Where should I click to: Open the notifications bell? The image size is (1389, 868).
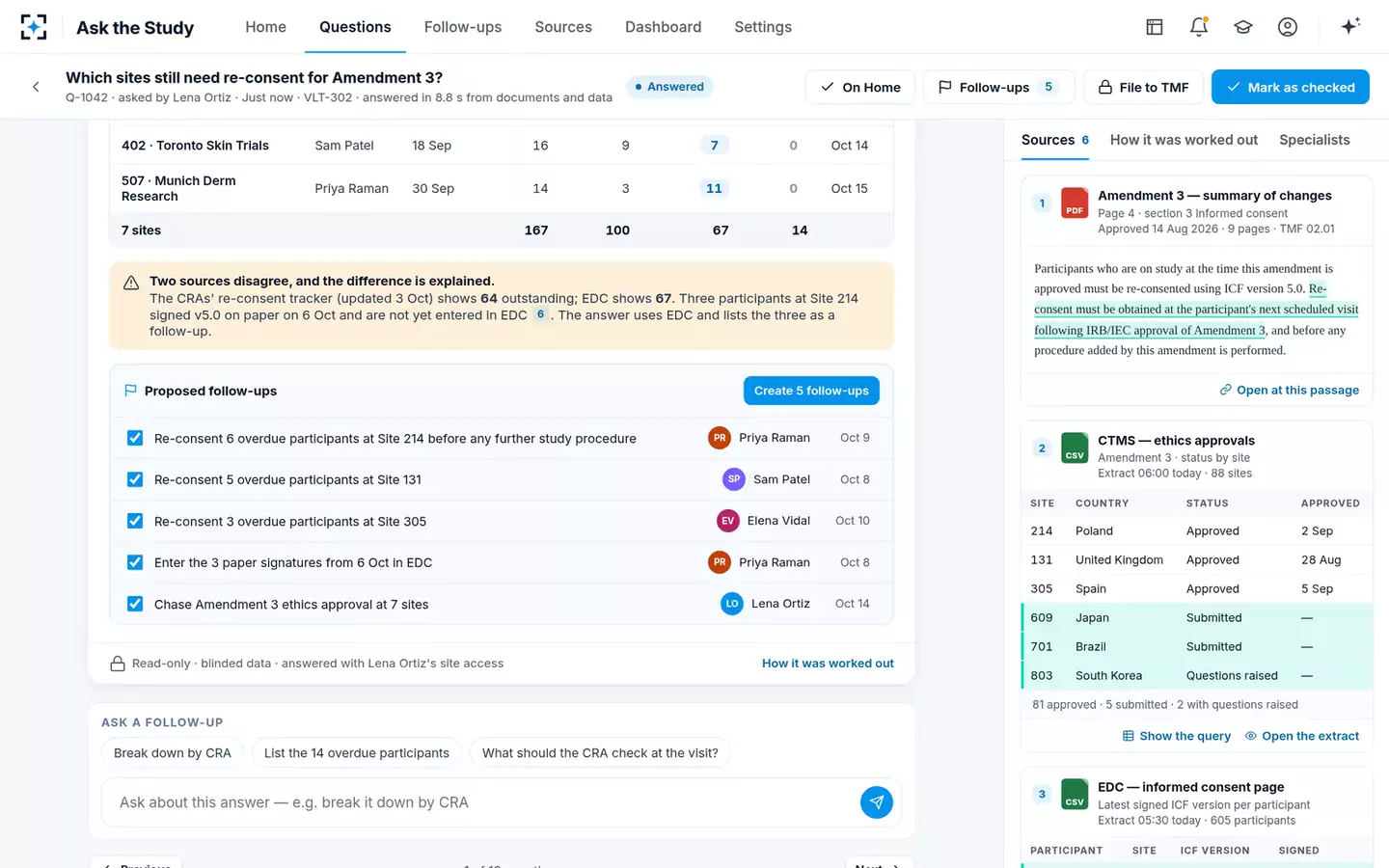1199,27
